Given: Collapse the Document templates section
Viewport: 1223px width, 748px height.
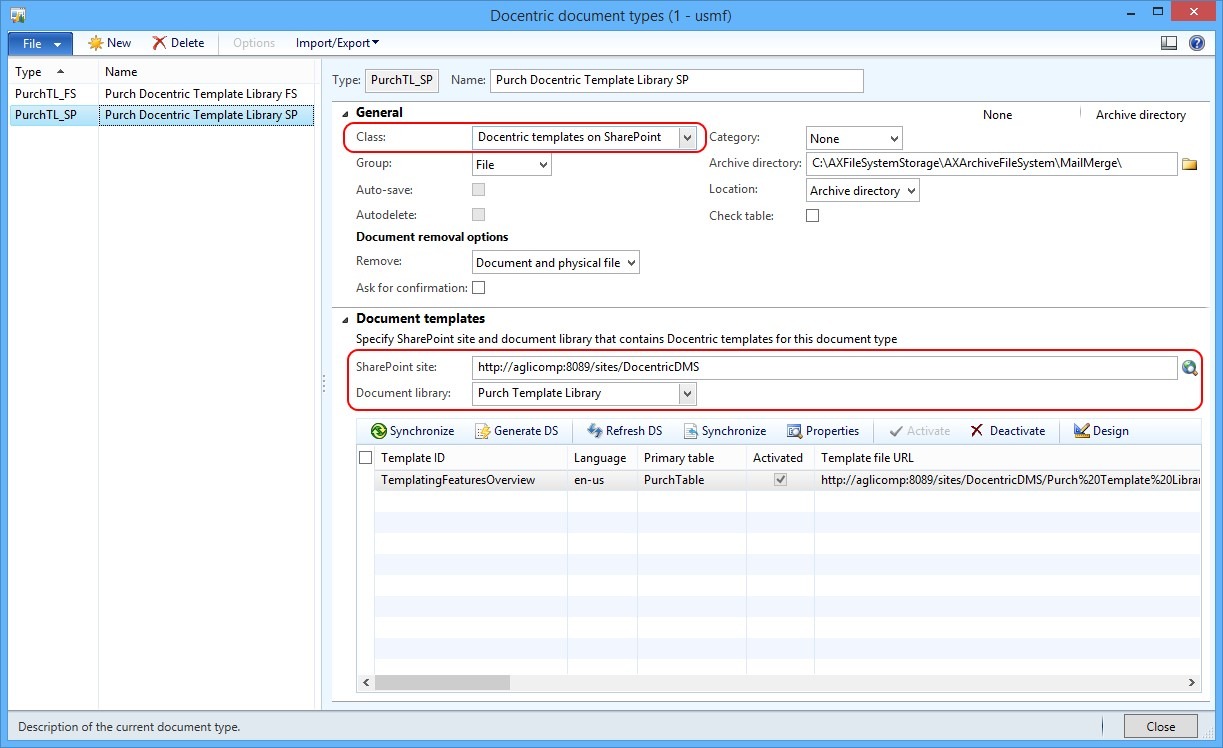Looking at the screenshot, I should click(345, 319).
